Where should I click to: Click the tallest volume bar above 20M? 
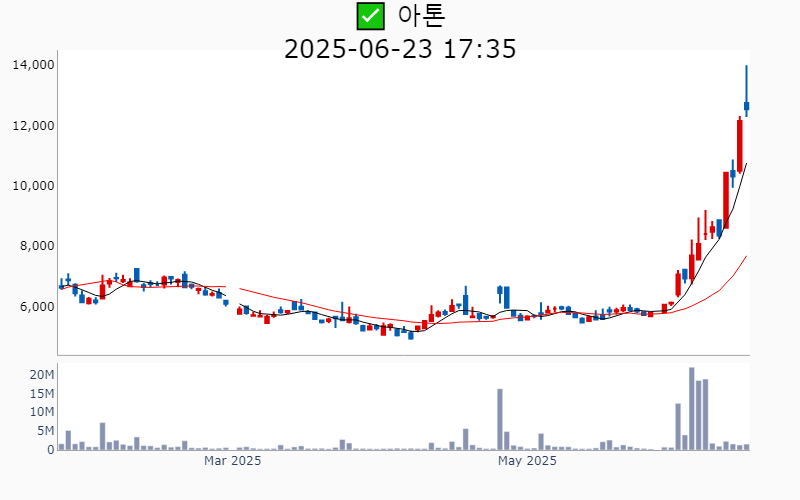tap(692, 409)
